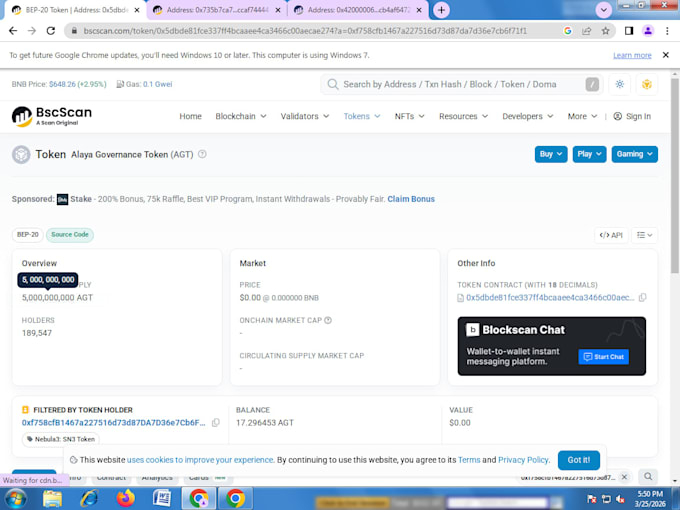Viewport: 680px width, 510px height.
Task: Click the BEP-20 badge
Action: (x=27, y=235)
